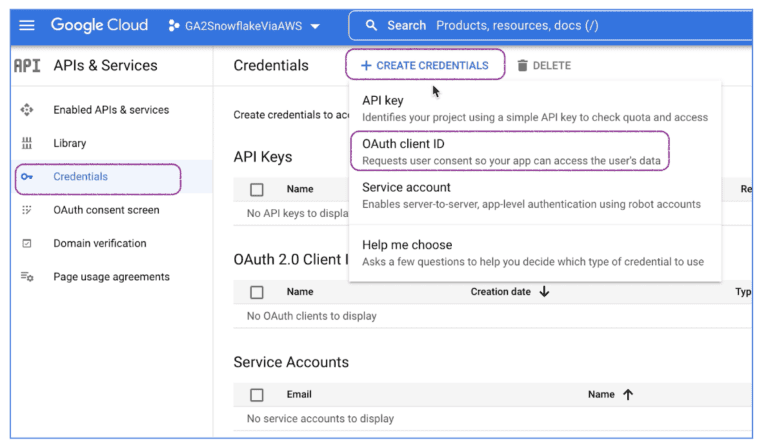The height and width of the screenshot is (448, 768).
Task: Click the Google Cloud logo
Action: (x=99, y=25)
